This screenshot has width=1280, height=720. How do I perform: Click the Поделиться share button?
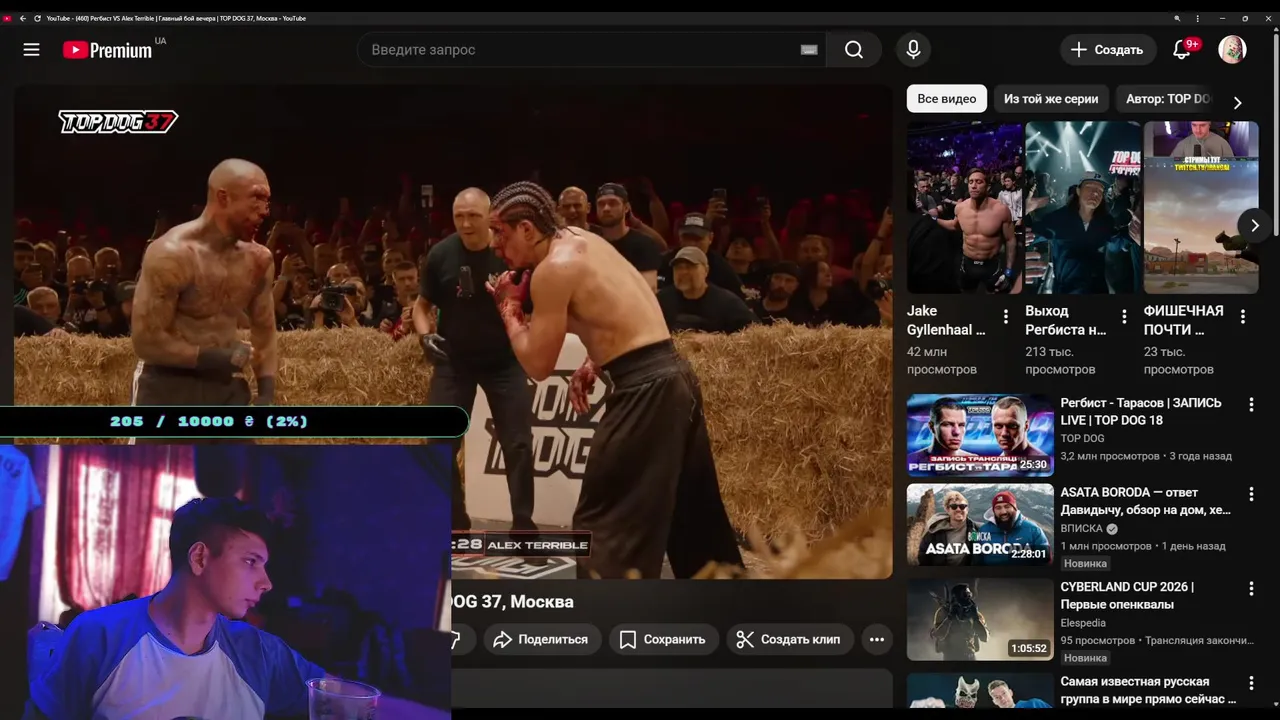[x=542, y=639]
